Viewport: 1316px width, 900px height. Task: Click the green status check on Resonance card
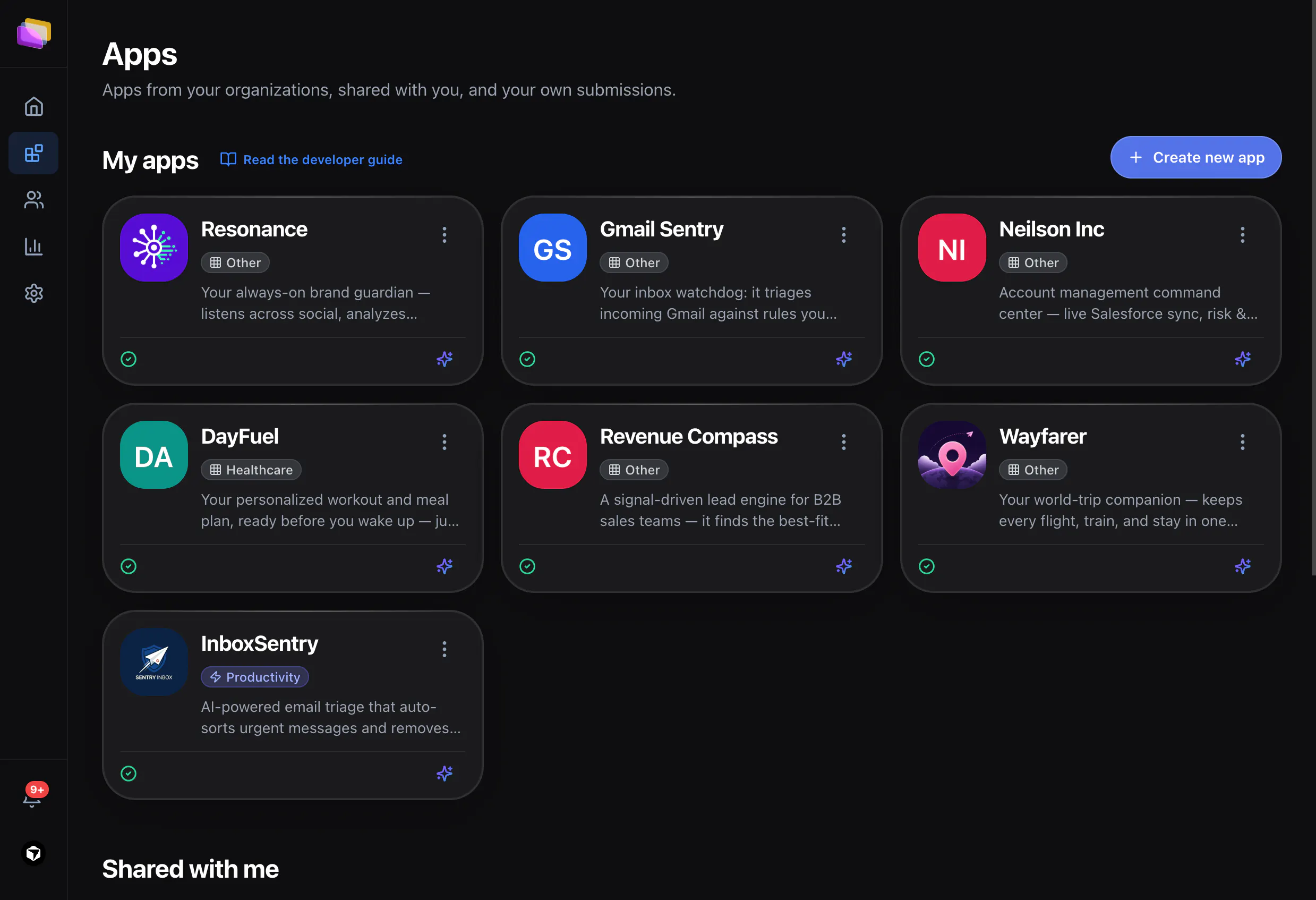[129, 359]
